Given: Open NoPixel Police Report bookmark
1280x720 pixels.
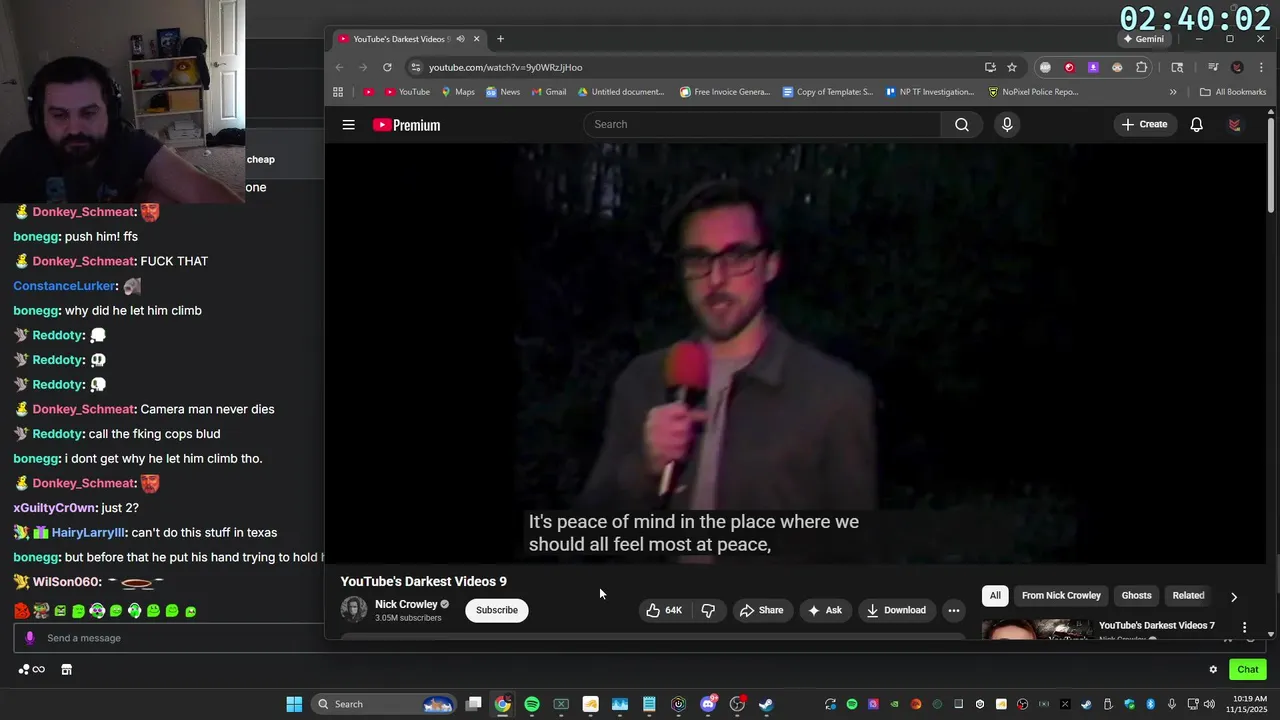Looking at the screenshot, I should 1033,92.
